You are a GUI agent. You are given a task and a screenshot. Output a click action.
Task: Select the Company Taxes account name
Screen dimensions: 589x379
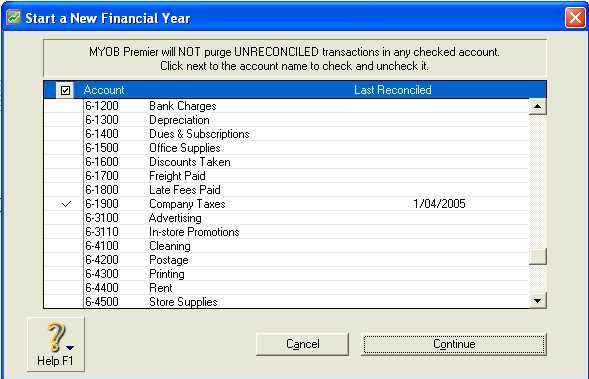[187, 204]
